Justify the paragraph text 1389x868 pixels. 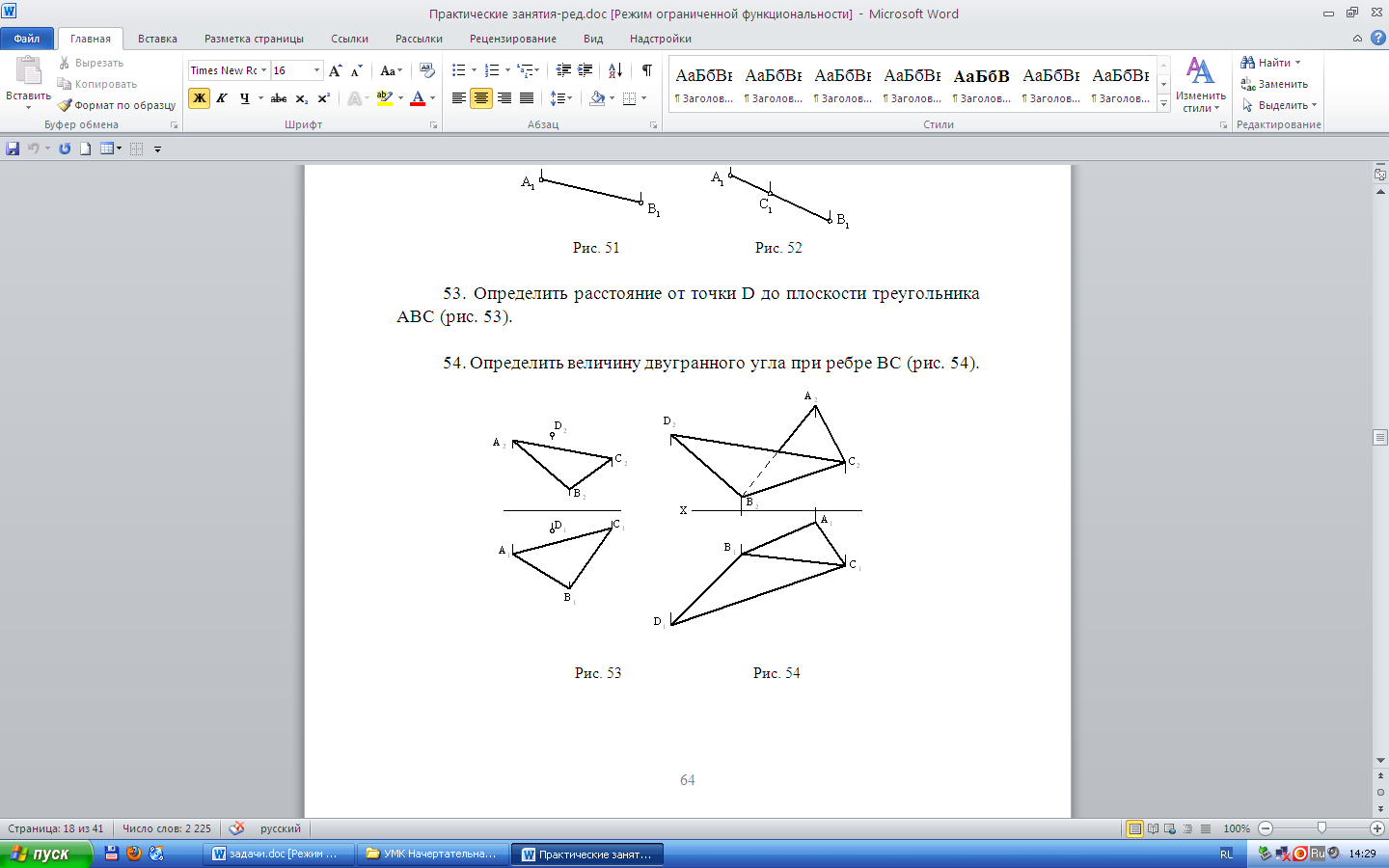pos(526,98)
